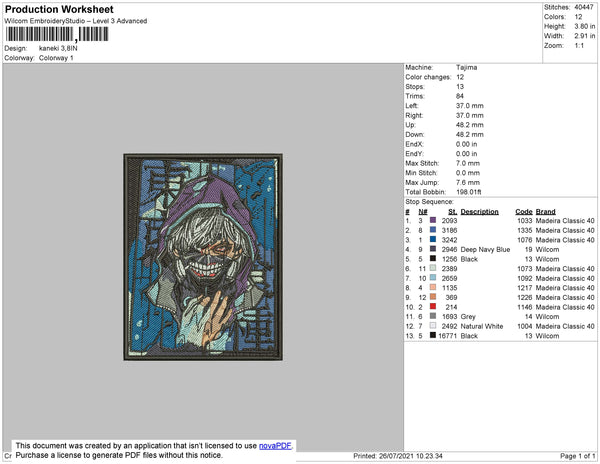Click the Max Jump value '7.6 mm'
Viewport: 600px width, 464px height.
click(468, 182)
